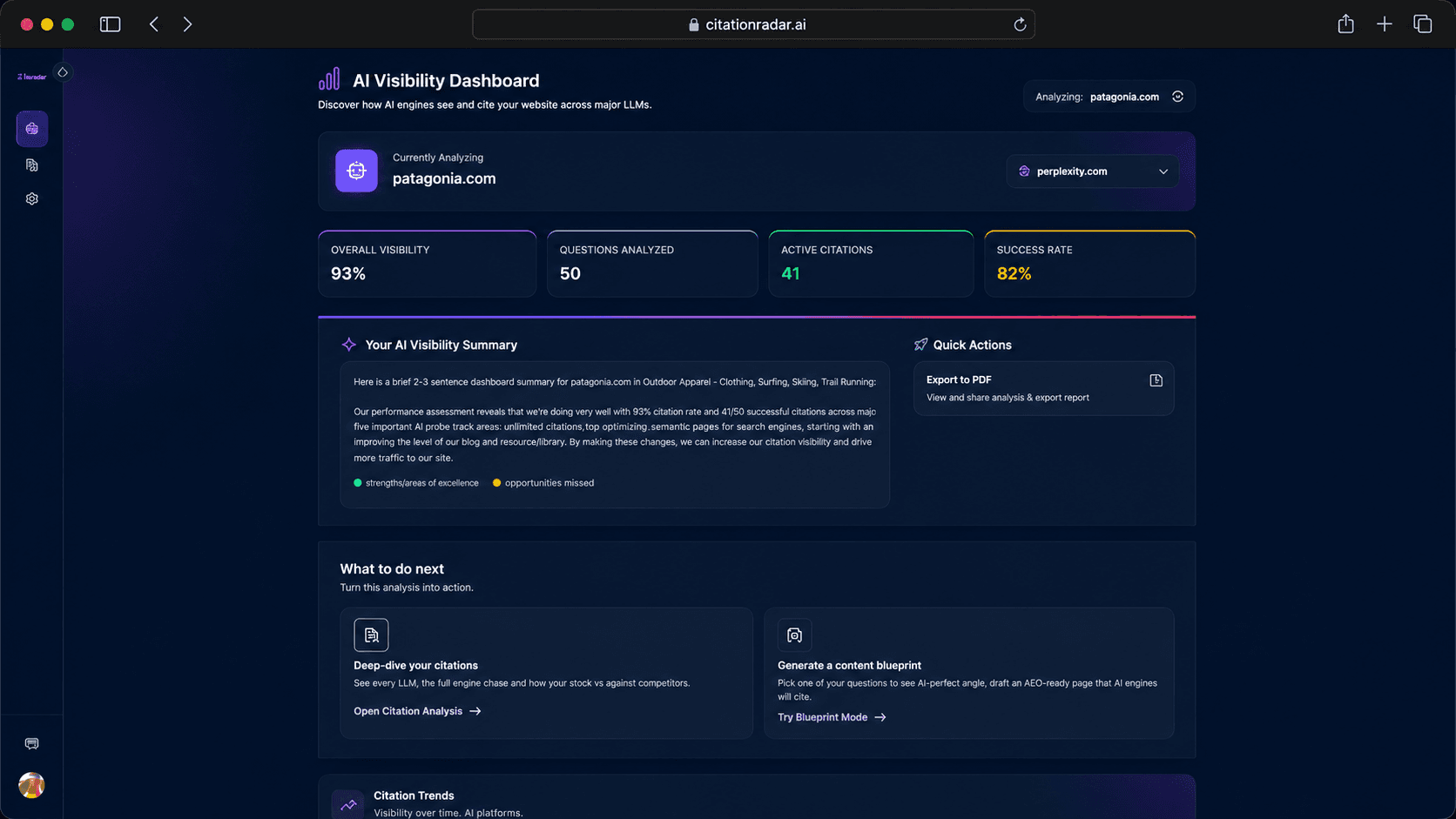Click the Quick Actions rocket icon
Viewport: 1456px width, 819px height.
(x=920, y=345)
